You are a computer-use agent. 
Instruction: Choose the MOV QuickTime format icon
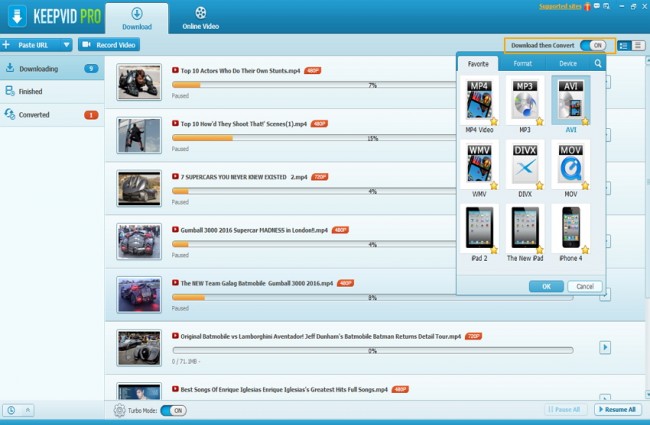[x=570, y=163]
